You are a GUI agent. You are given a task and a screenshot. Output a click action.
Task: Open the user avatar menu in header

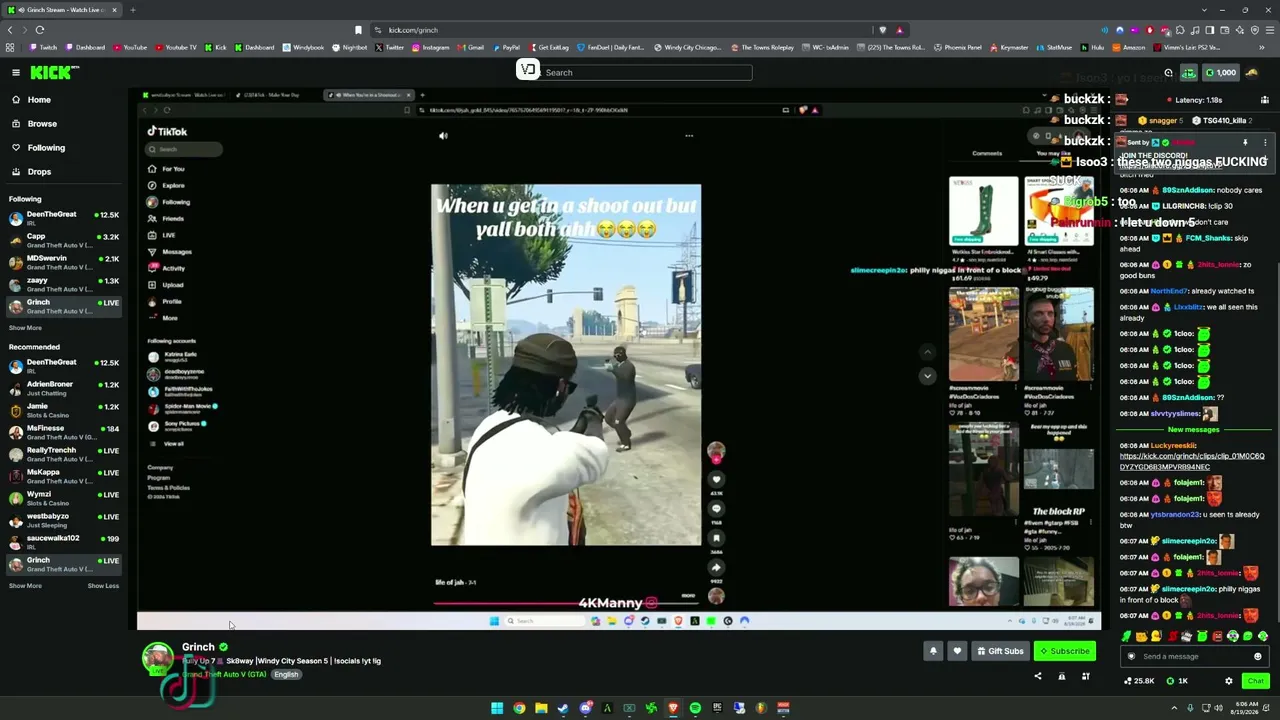tap(1252, 72)
